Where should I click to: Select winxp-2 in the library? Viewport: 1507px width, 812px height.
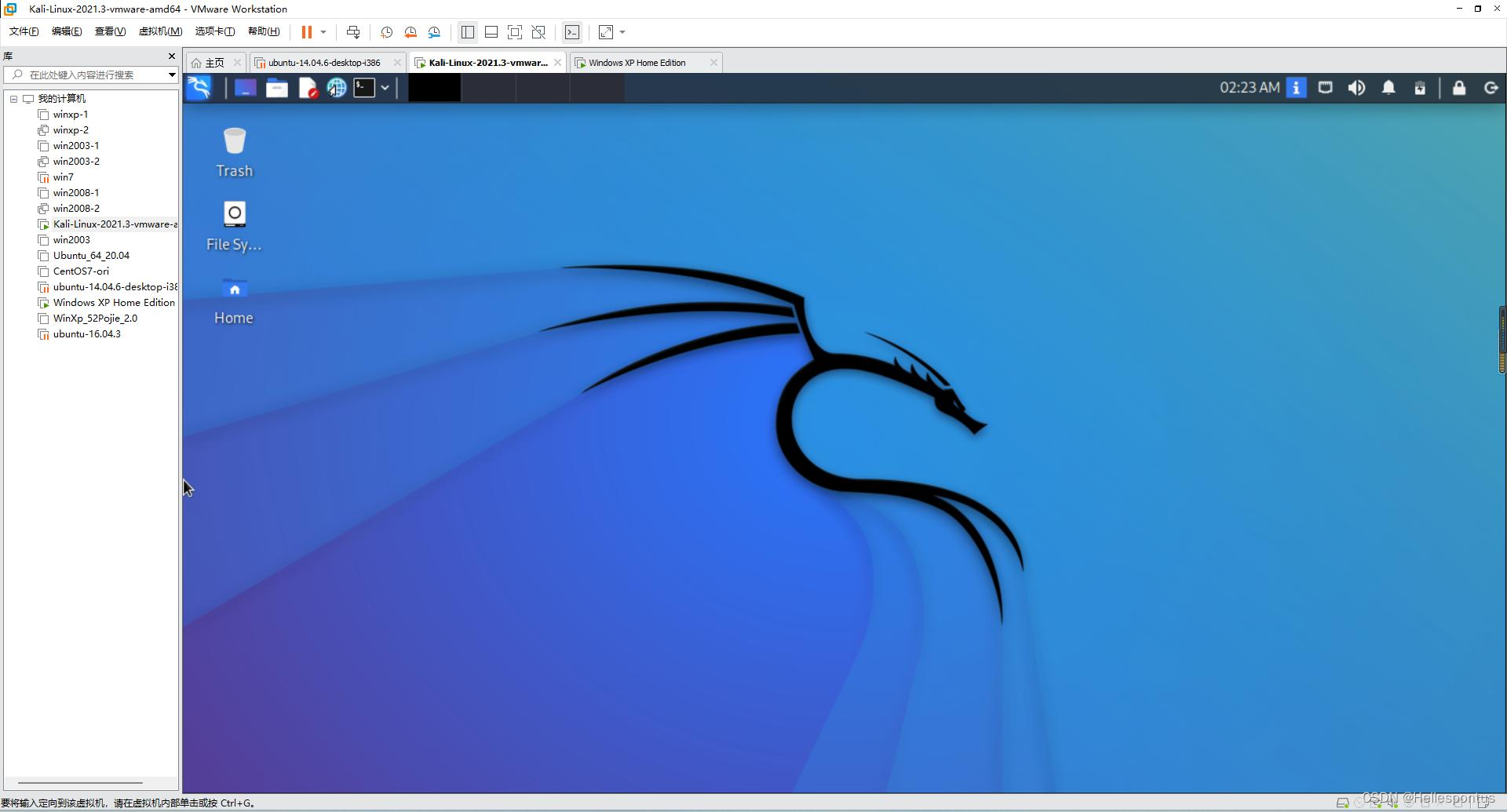[71, 130]
